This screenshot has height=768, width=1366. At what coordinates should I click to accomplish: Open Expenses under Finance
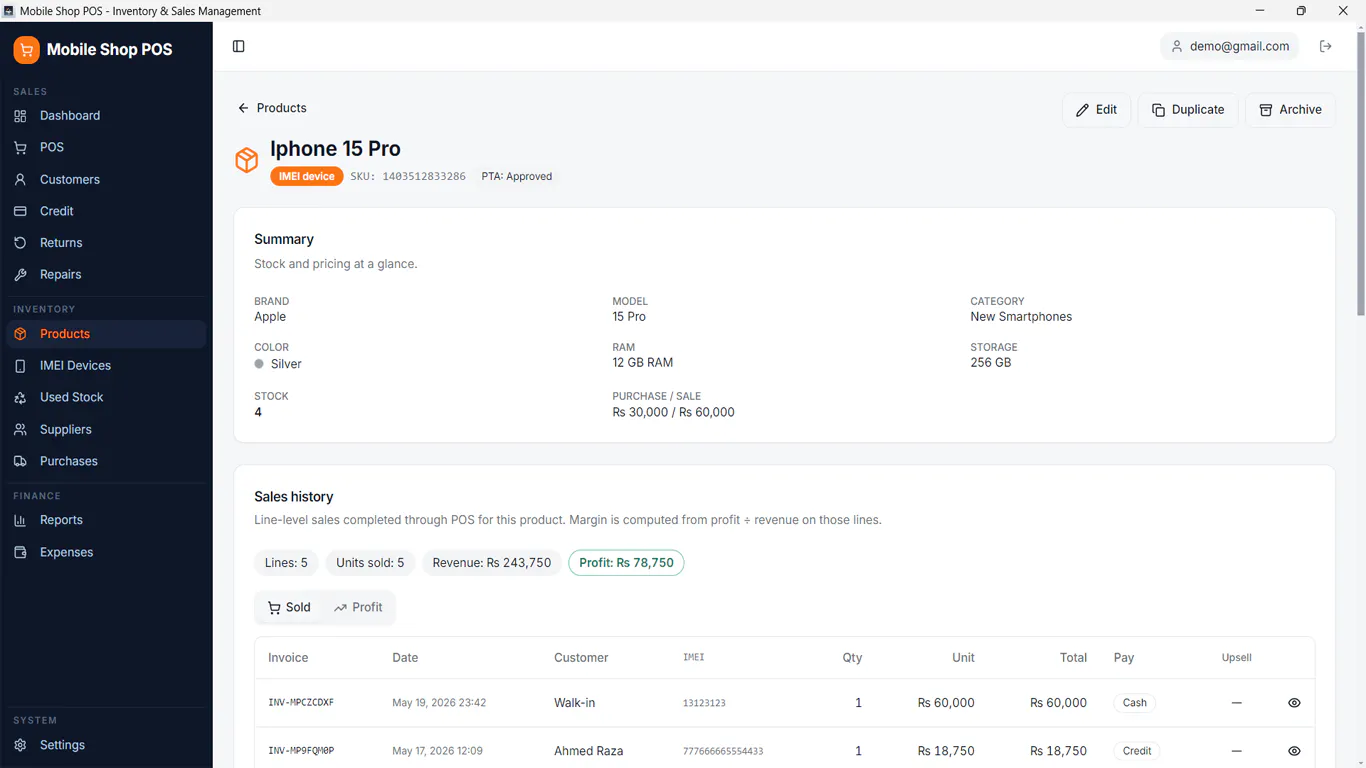[x=106, y=552]
